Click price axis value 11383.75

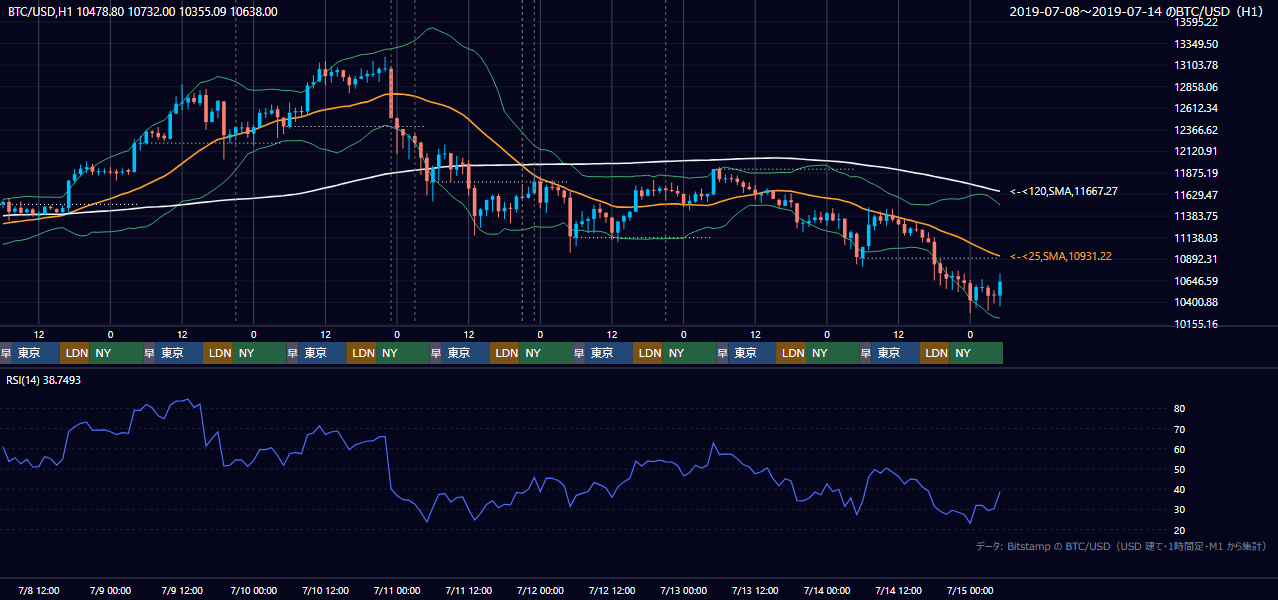point(1196,216)
